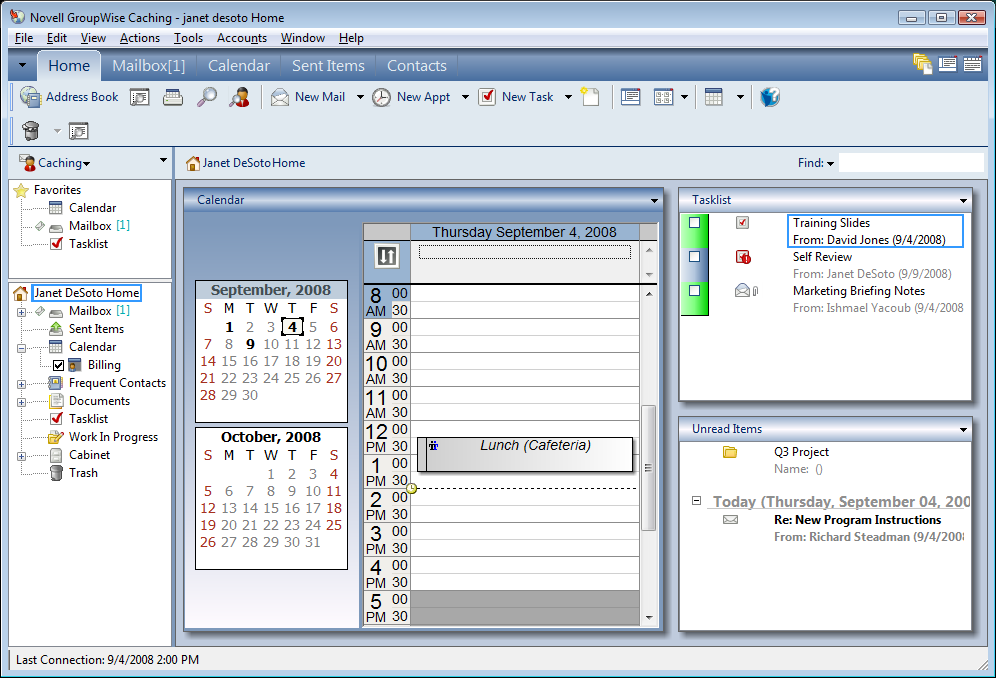Click the Training Slides task icon

point(743,222)
